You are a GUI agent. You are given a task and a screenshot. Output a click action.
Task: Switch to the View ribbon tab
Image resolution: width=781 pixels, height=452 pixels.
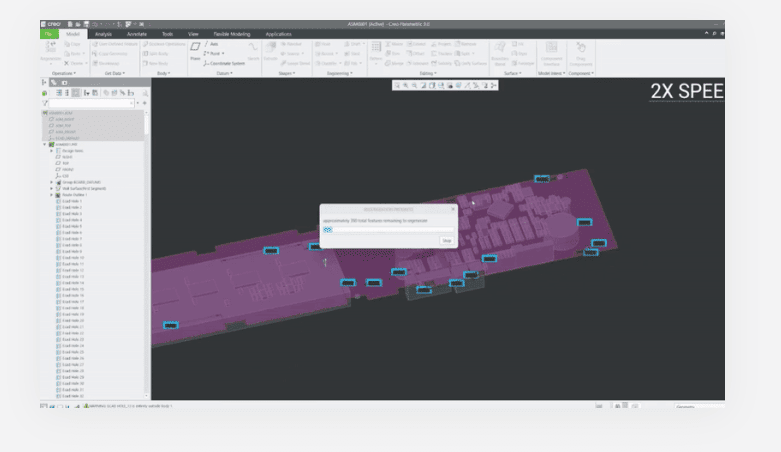click(x=193, y=34)
